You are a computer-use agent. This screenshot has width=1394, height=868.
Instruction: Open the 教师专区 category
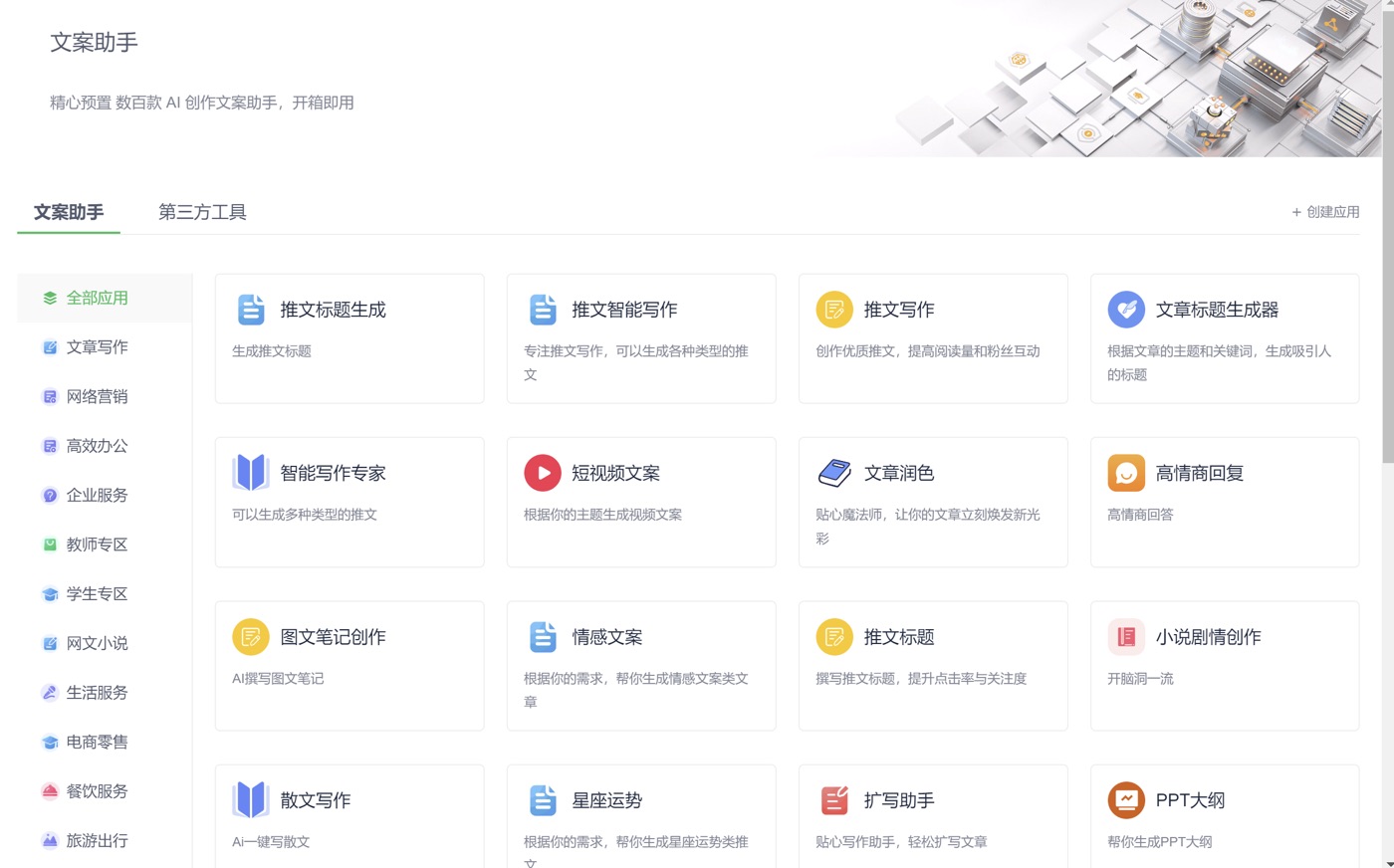tap(105, 544)
